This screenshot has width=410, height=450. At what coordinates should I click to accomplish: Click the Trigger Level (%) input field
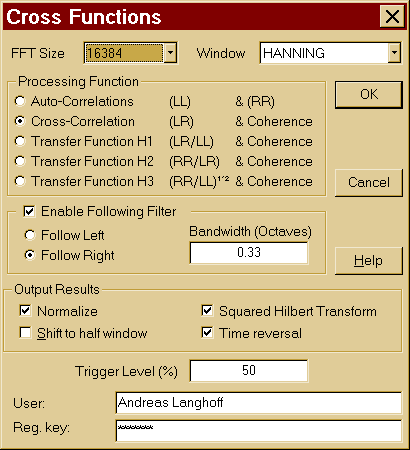tap(249, 370)
